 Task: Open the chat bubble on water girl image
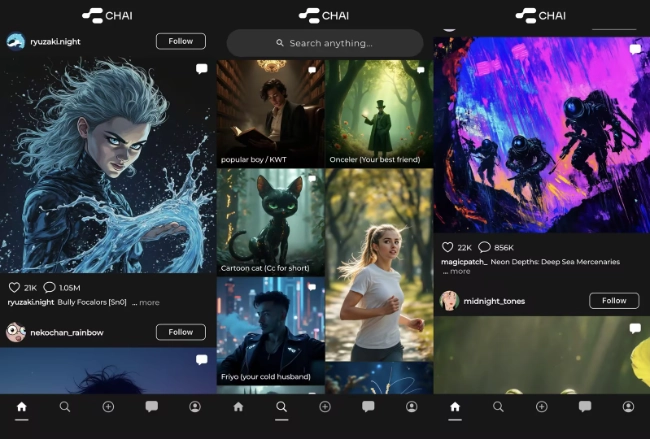click(x=201, y=69)
